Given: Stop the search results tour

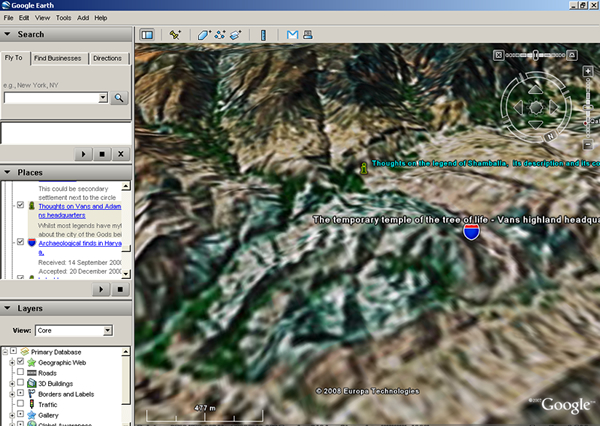Looking at the screenshot, I should (x=102, y=154).
